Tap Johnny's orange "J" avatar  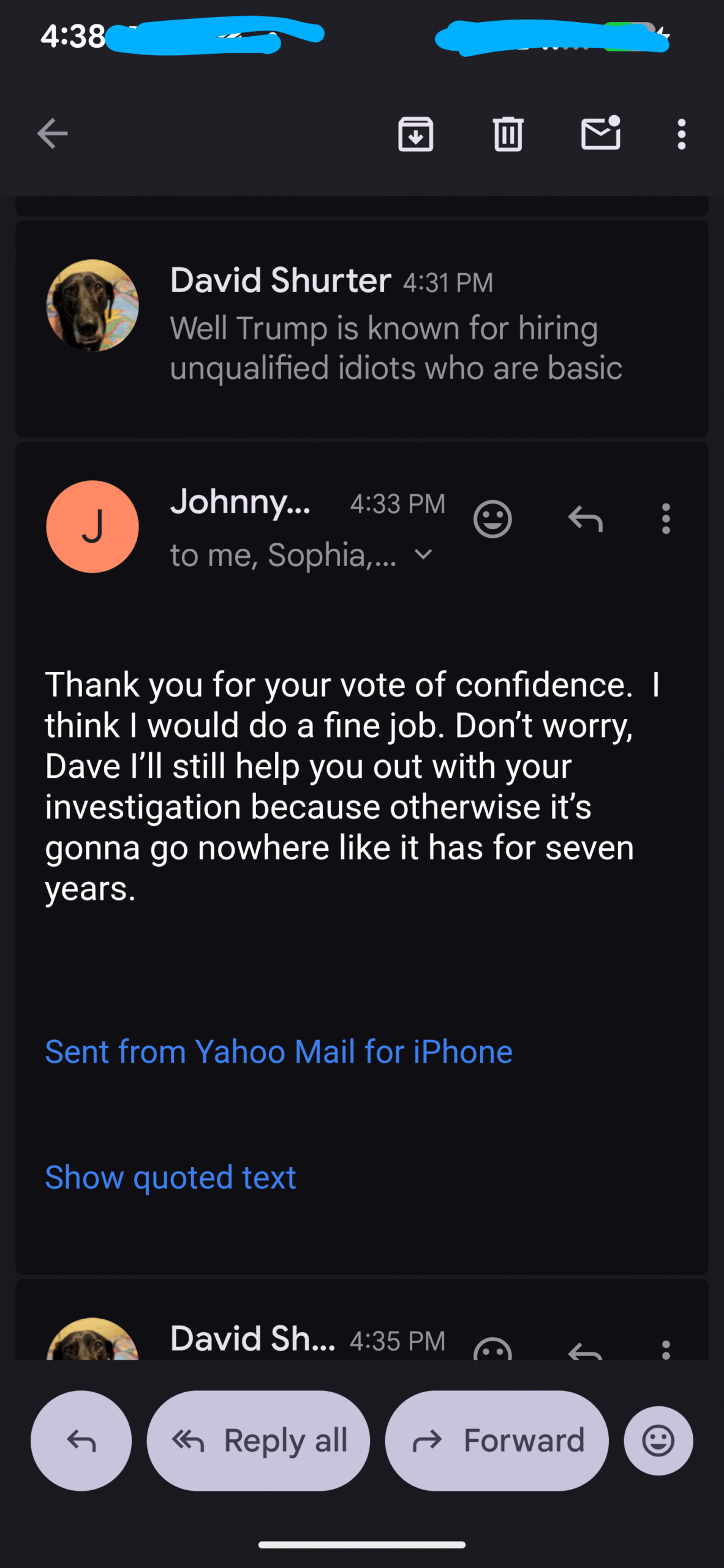92,527
